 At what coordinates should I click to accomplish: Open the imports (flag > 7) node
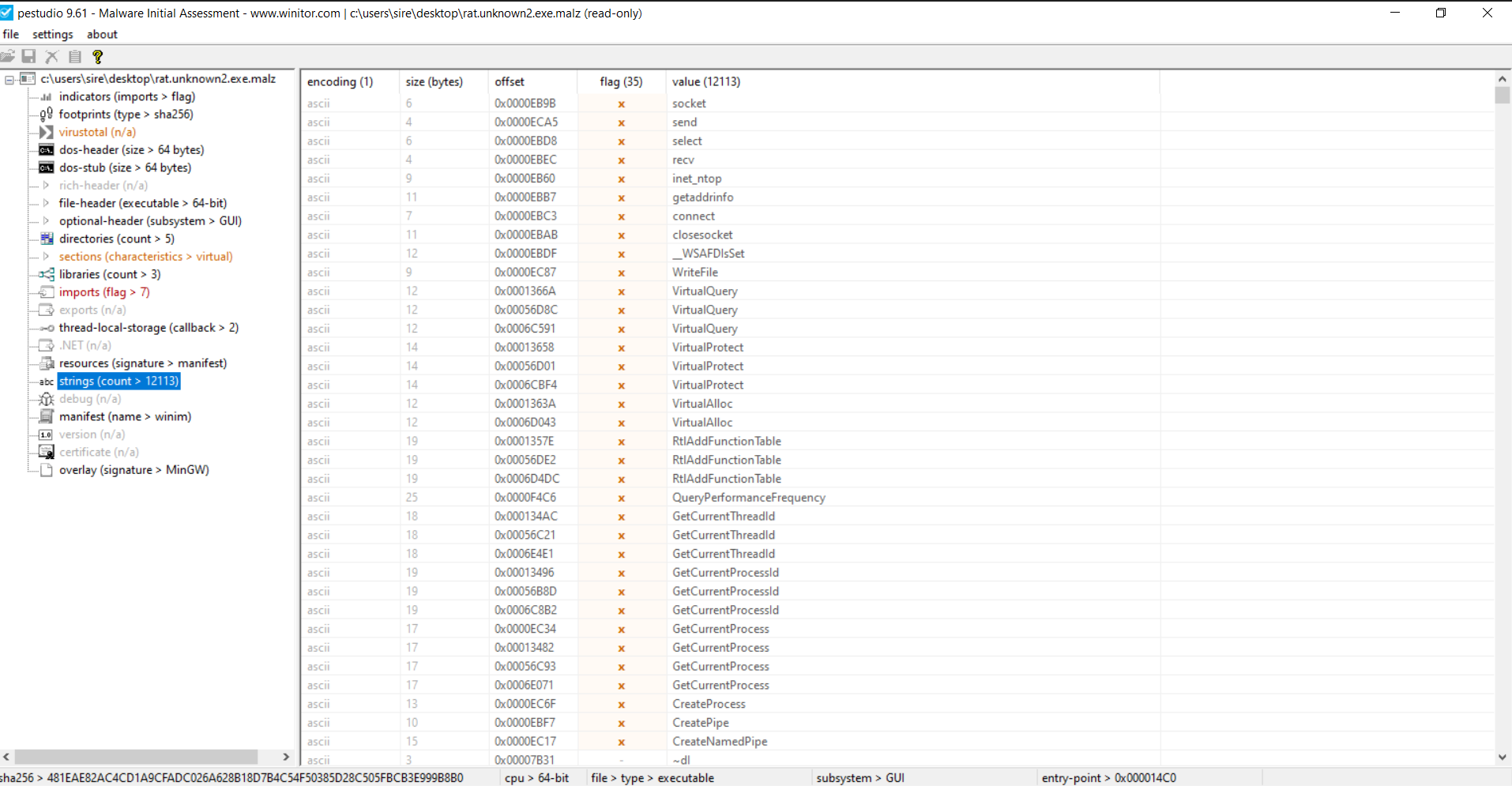coord(103,292)
